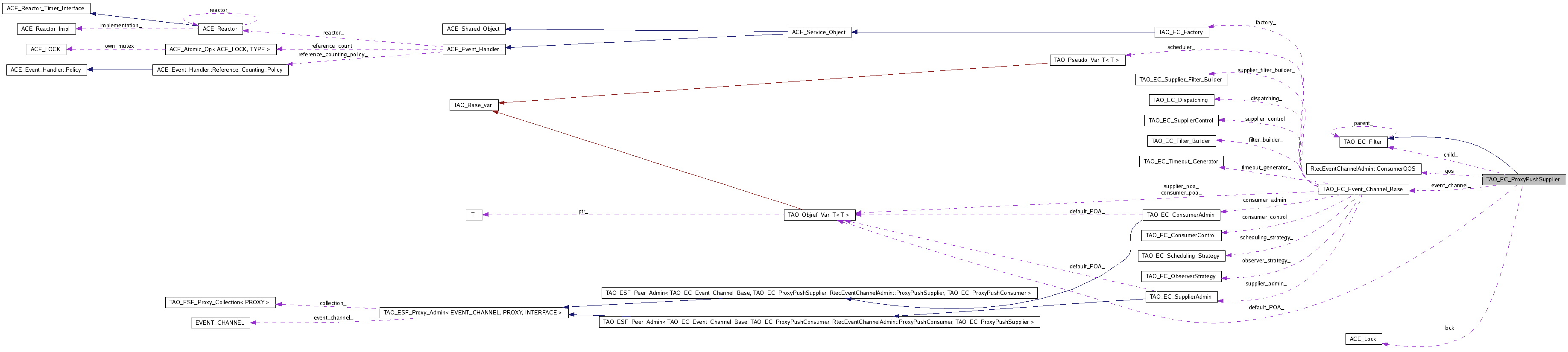Select the TAO_Objref_Var_T< T > node

click(819, 215)
